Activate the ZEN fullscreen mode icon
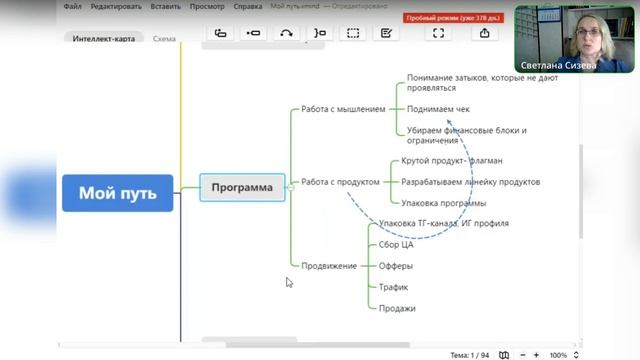The image size is (640, 360). [x=438, y=33]
